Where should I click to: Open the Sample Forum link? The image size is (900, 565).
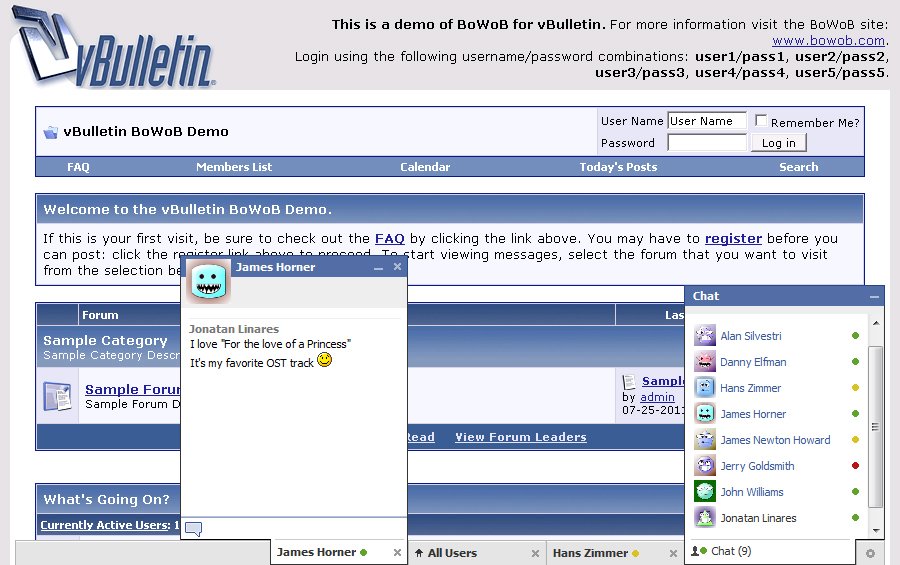pyautogui.click(x=133, y=389)
